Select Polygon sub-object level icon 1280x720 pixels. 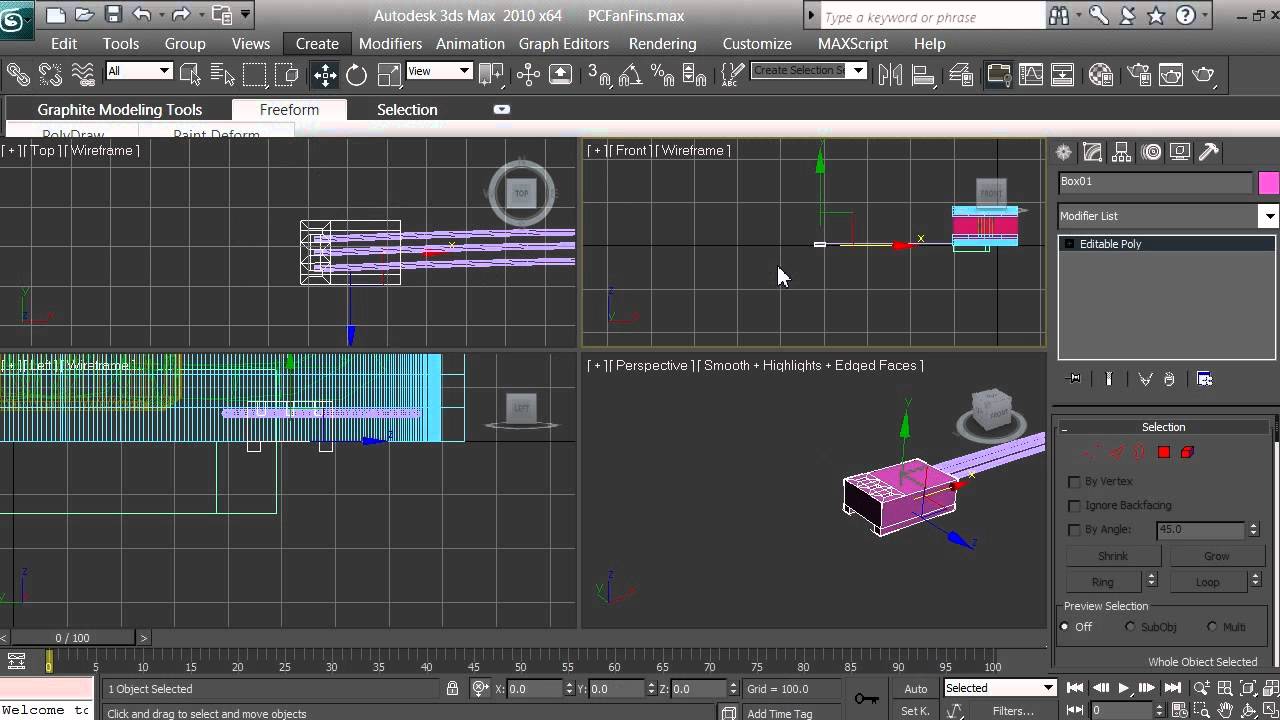click(x=1164, y=452)
